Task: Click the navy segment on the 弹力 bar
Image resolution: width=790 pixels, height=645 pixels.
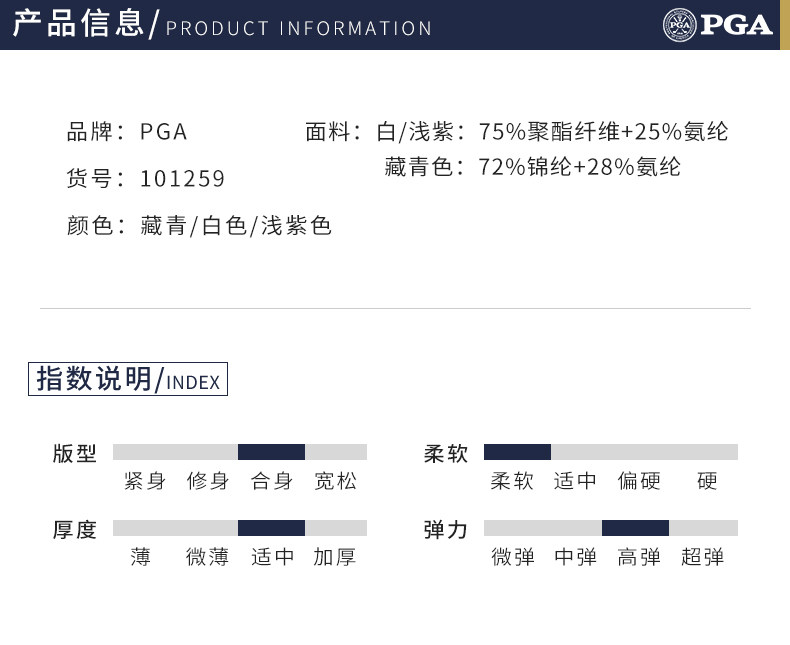Action: tap(635, 528)
